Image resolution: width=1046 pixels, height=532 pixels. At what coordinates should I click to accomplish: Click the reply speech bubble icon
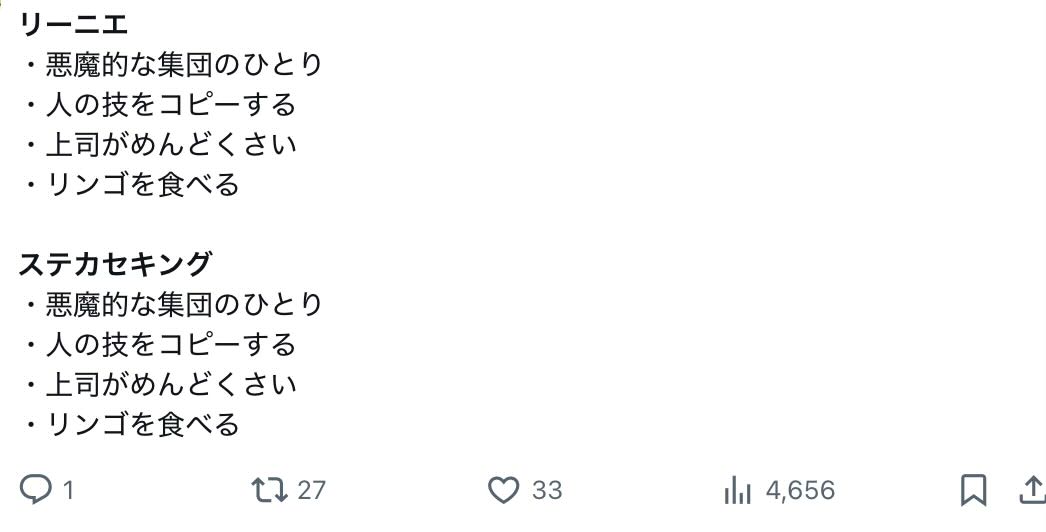click(37, 490)
